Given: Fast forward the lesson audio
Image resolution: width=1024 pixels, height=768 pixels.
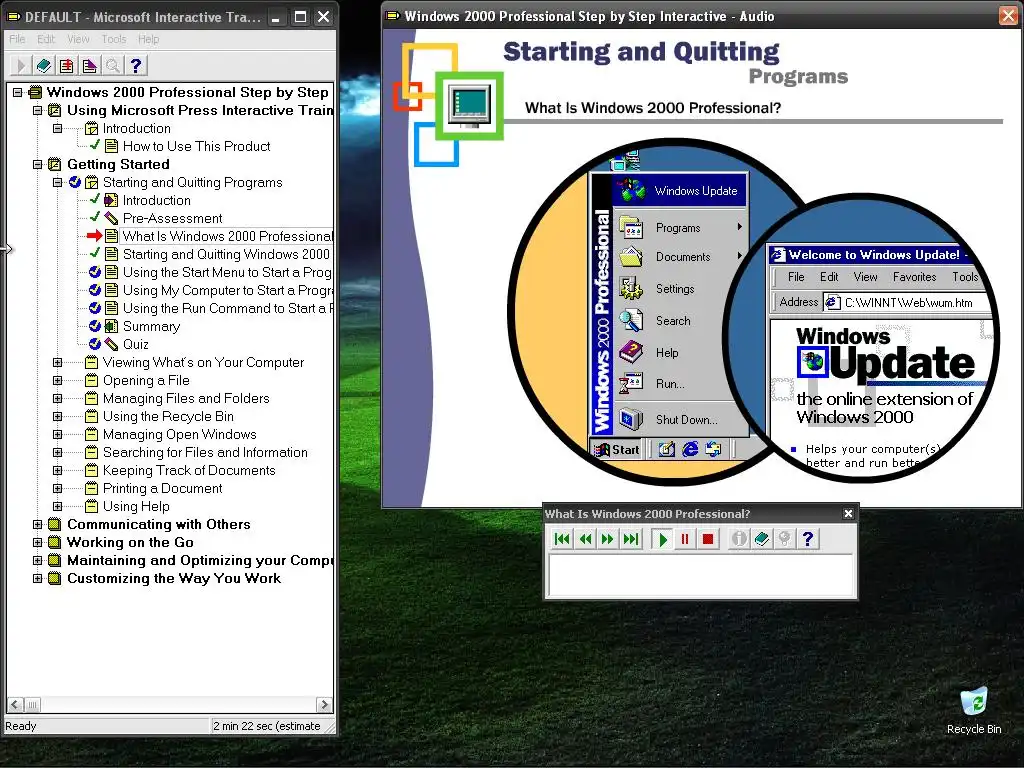Looking at the screenshot, I should (608, 539).
